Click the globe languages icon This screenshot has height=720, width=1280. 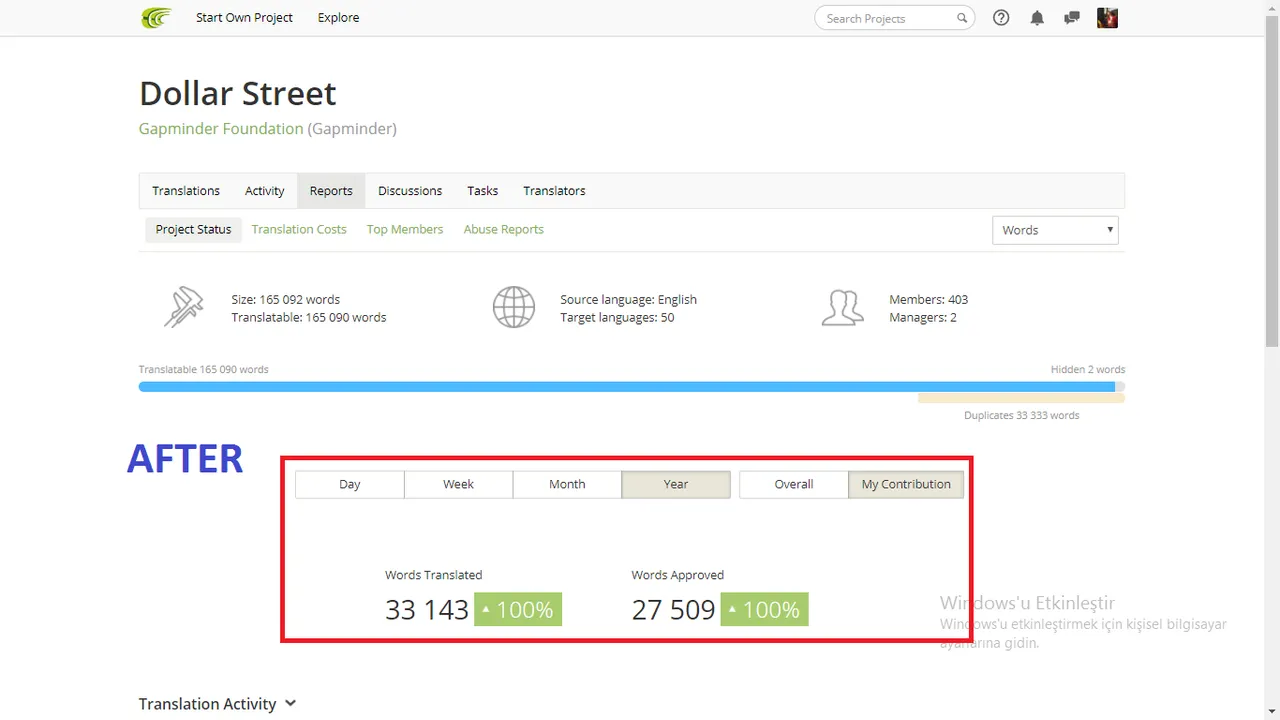click(514, 308)
